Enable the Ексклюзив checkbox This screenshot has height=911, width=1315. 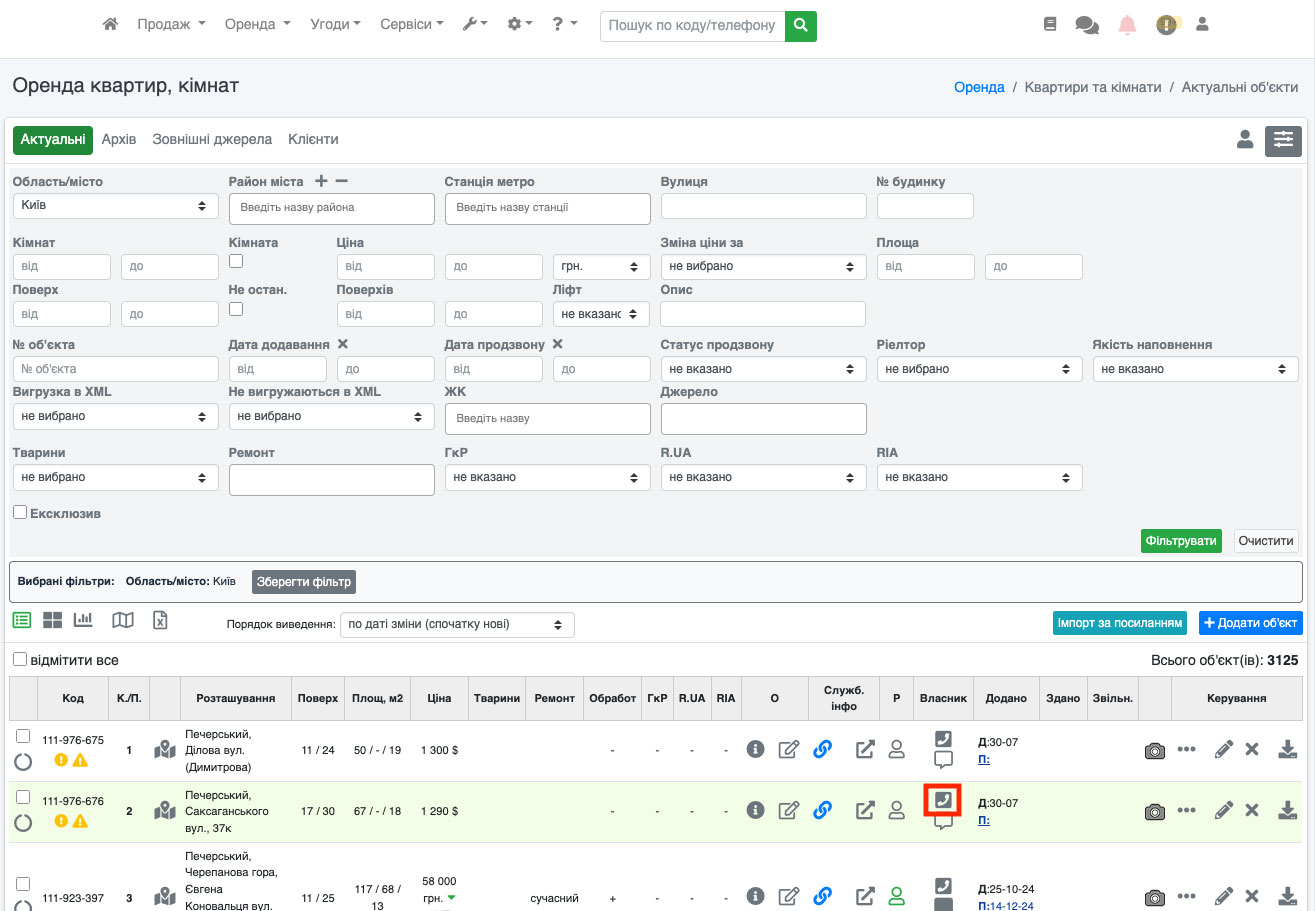[20, 513]
